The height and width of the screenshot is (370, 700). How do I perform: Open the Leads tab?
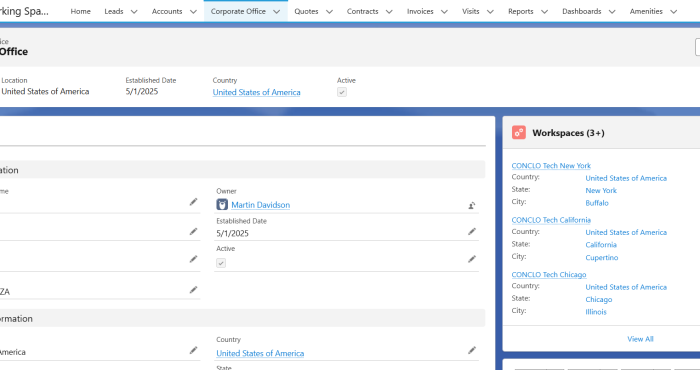pyautogui.click(x=114, y=12)
